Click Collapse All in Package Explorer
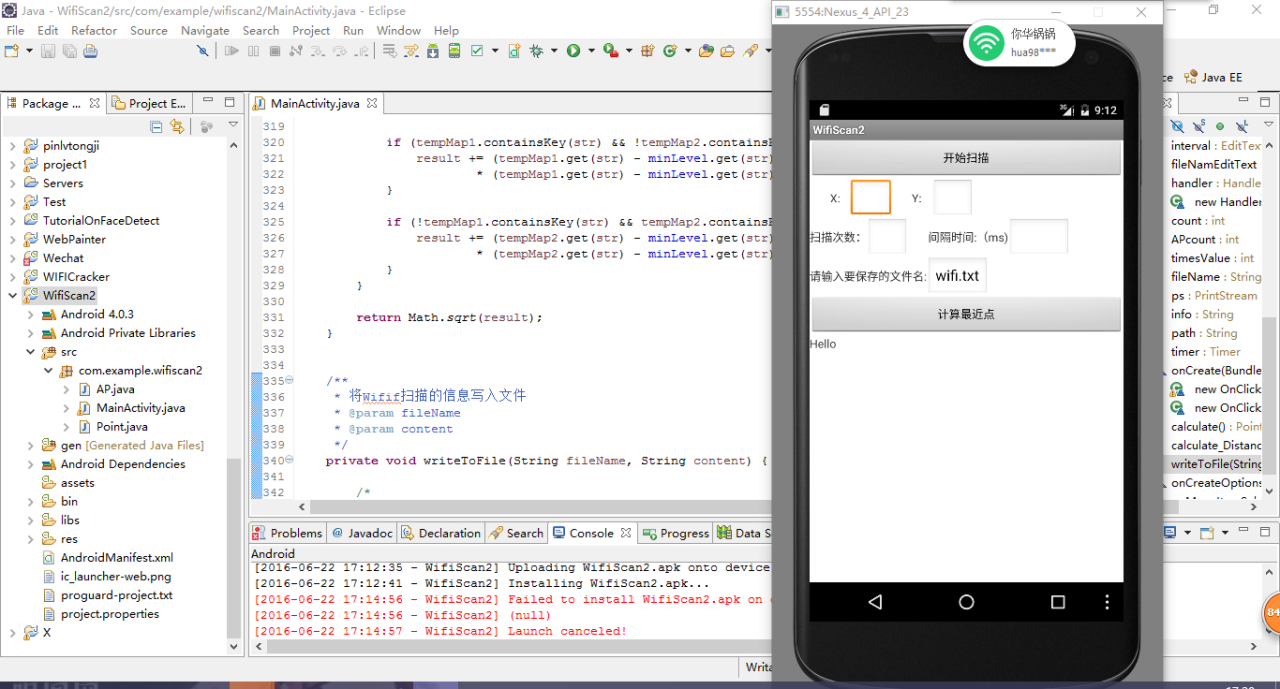The width and height of the screenshot is (1280, 689). pyautogui.click(x=156, y=126)
